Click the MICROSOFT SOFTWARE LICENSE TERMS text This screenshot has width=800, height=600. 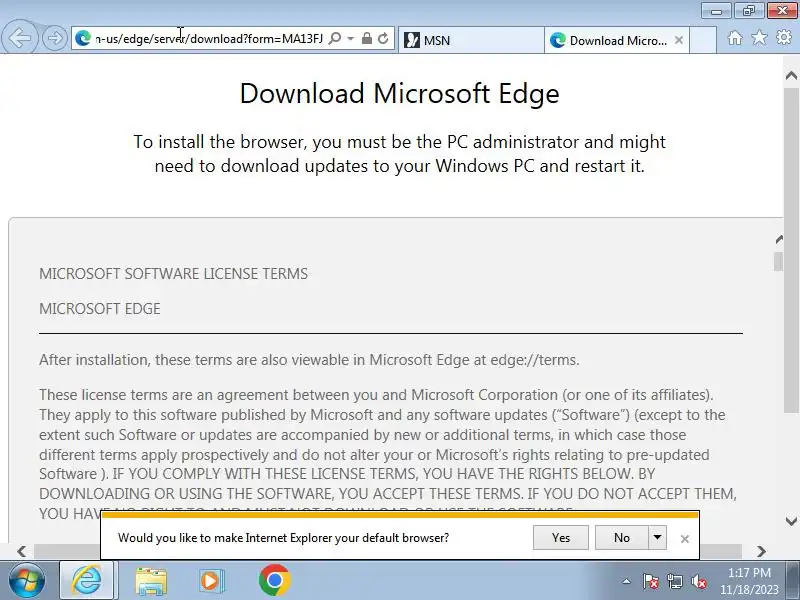173,274
